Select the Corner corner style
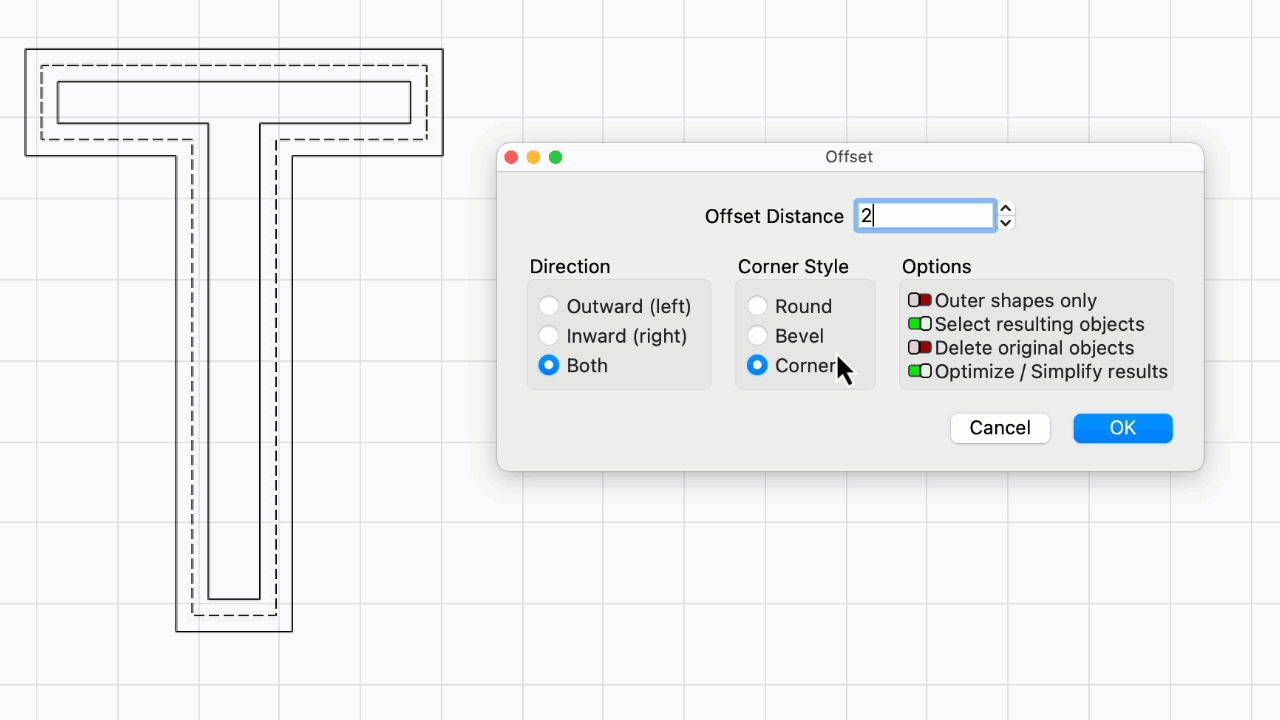Screen dimensions: 1280x720 (x=757, y=365)
